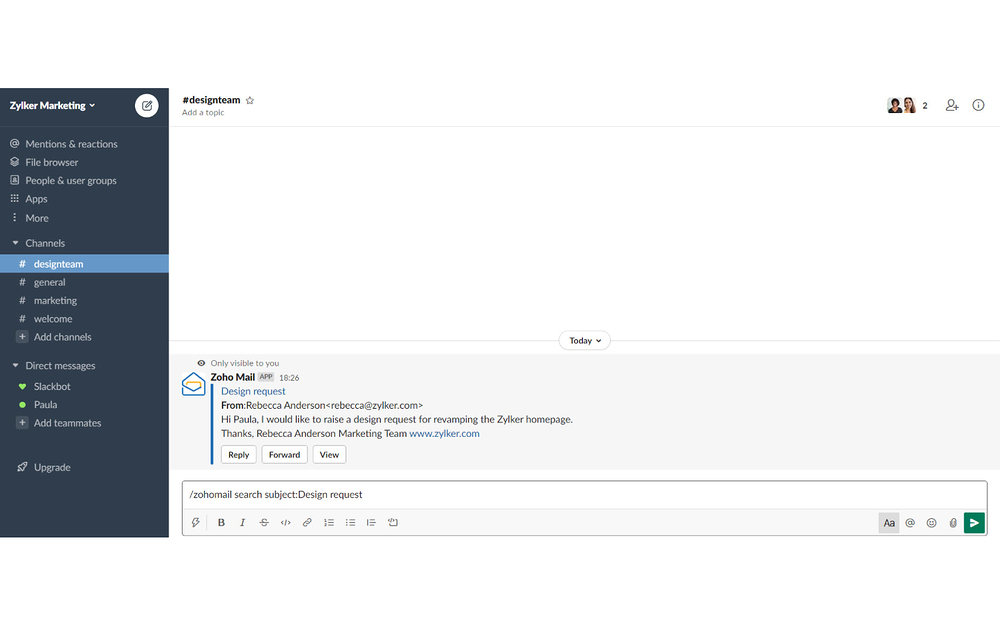1000x625 pixels.
Task: Insert inline code formatting
Action: (286, 522)
